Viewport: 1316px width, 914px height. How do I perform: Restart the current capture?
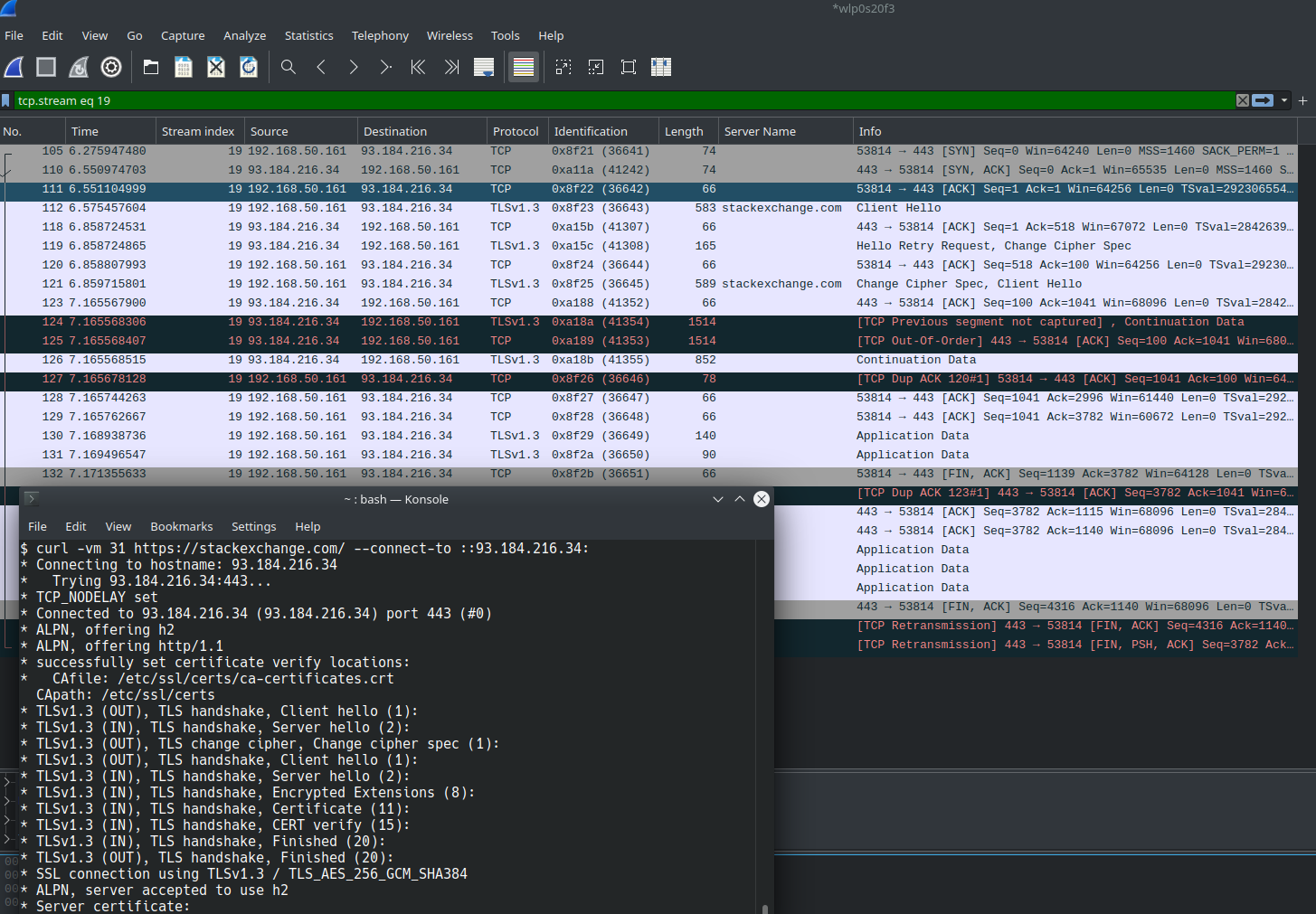click(x=79, y=67)
